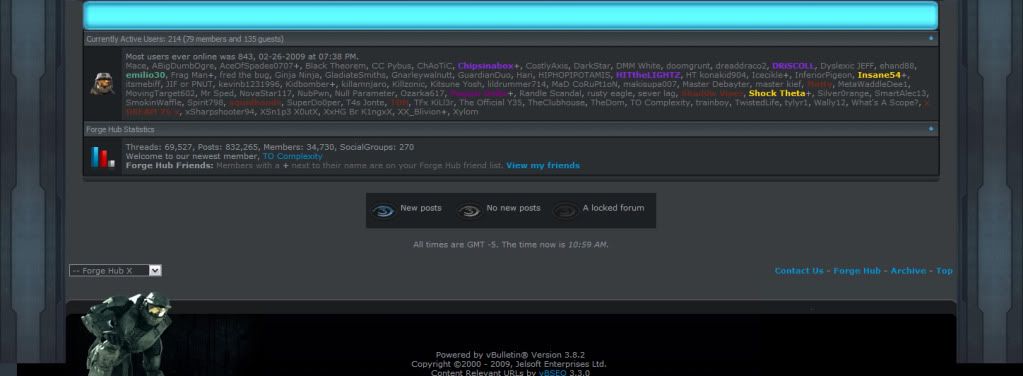
Task: Open the Forge Hub footer link
Action: pyautogui.click(x=857, y=271)
